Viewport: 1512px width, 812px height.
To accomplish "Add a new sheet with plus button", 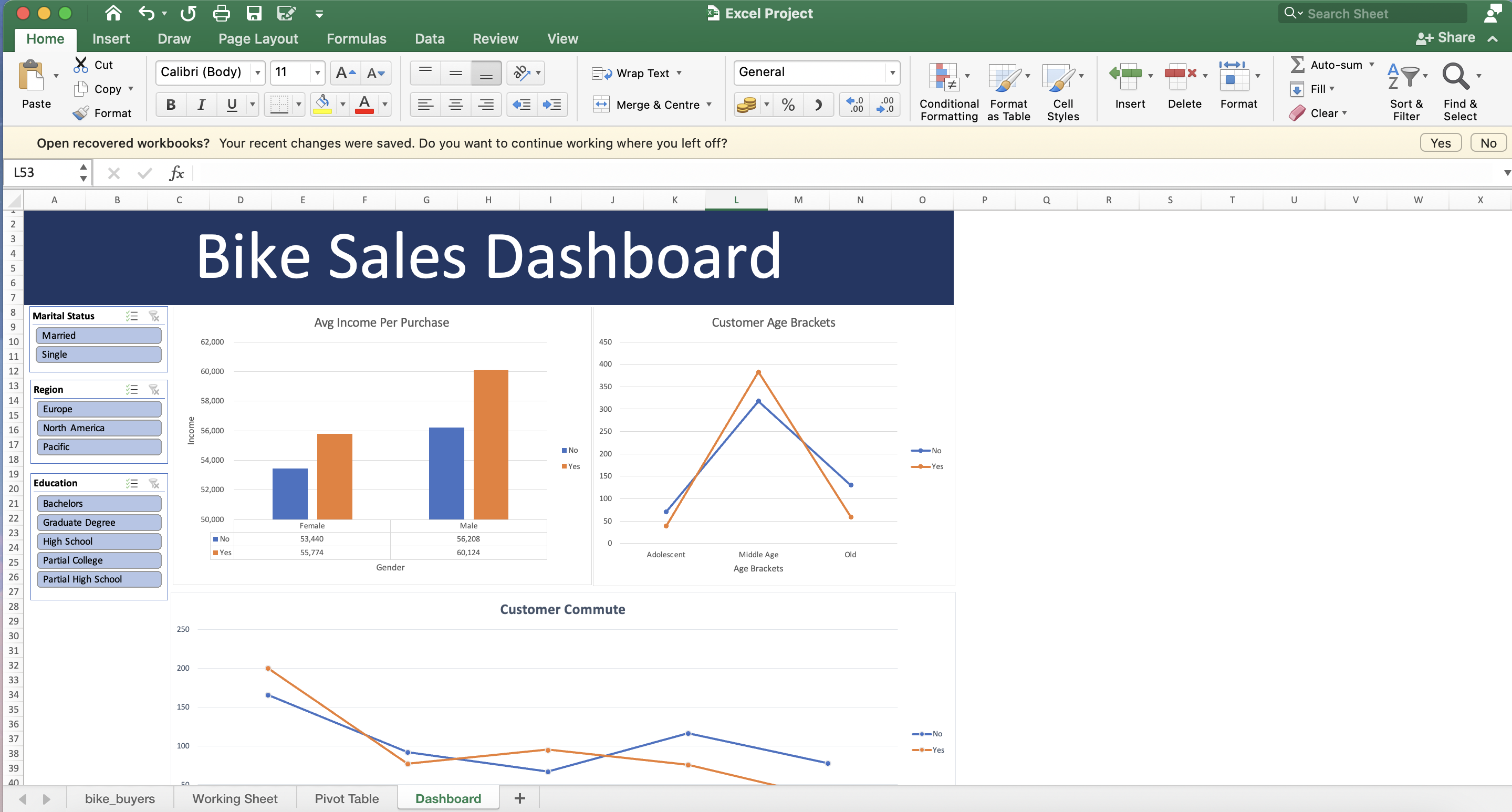I will [x=519, y=798].
